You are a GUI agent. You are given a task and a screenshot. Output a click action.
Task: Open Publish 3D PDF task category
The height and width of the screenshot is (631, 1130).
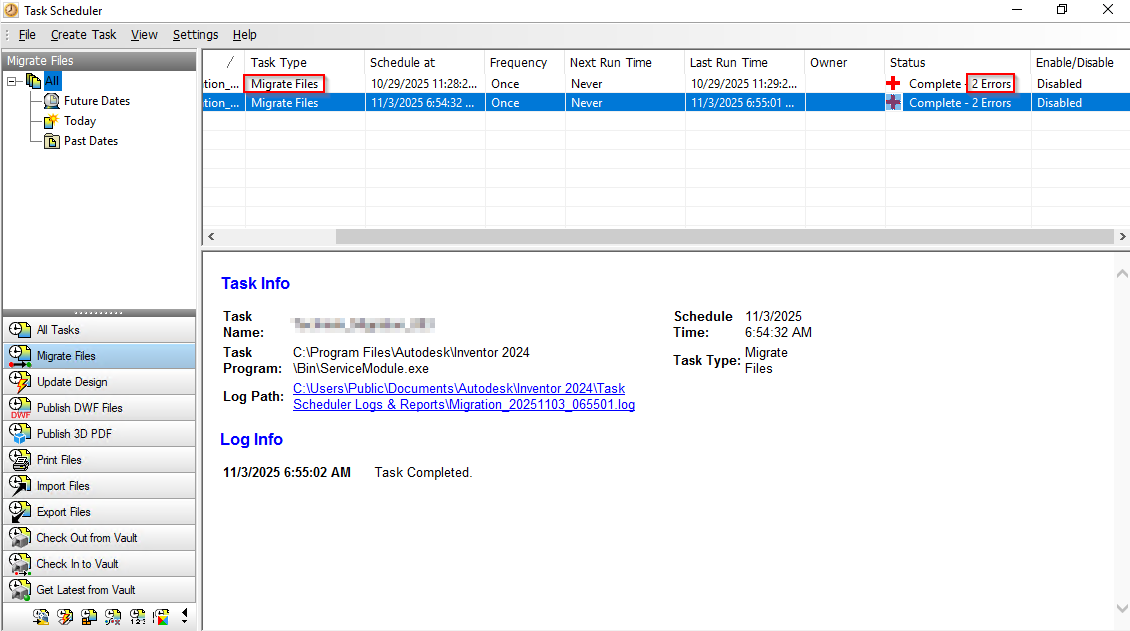click(99, 434)
